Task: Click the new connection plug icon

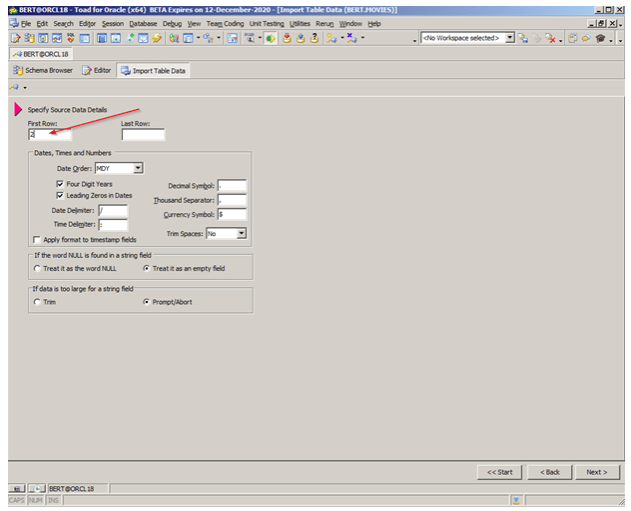Action: click(332, 38)
